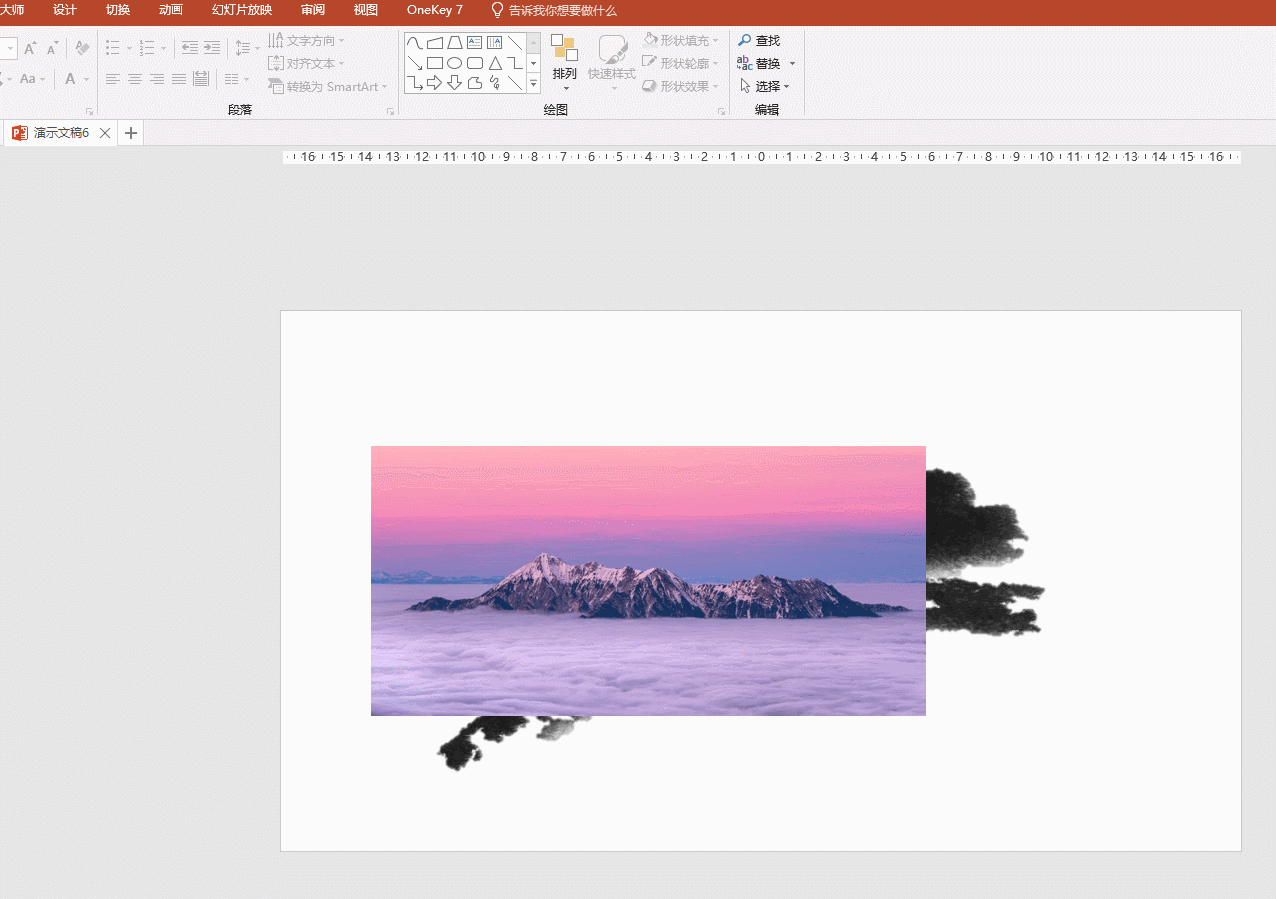Align paragraph text to the left

tap(113, 79)
